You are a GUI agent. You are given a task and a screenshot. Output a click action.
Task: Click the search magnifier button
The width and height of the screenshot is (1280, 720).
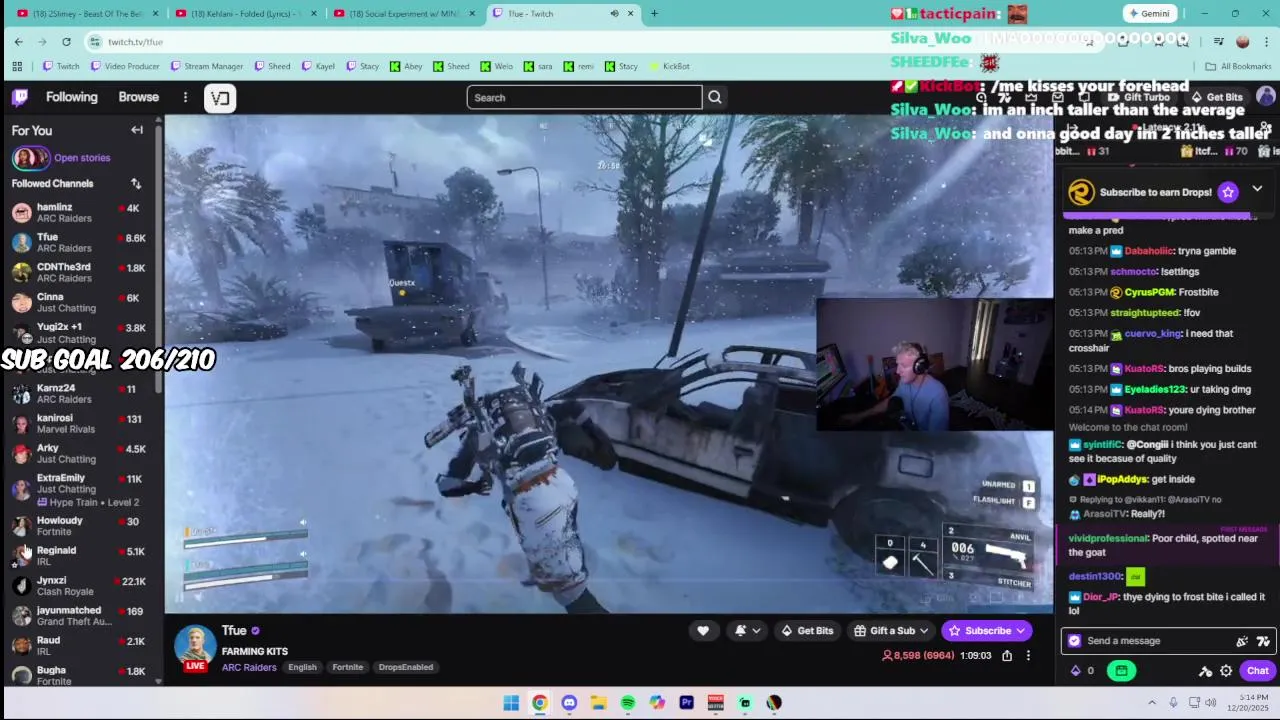[x=715, y=97]
